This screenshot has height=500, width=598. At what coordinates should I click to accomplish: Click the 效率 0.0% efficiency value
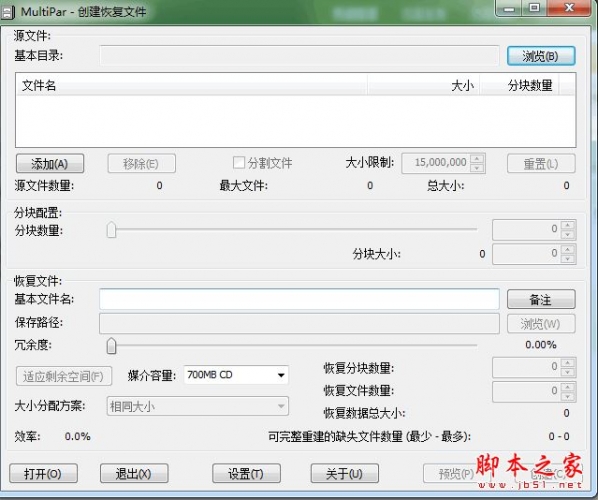(x=77, y=436)
